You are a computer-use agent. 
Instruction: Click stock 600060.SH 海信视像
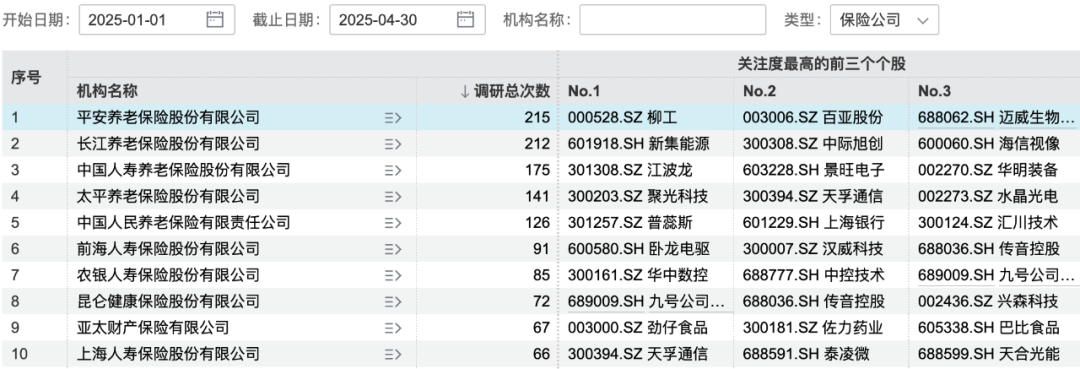tap(988, 144)
